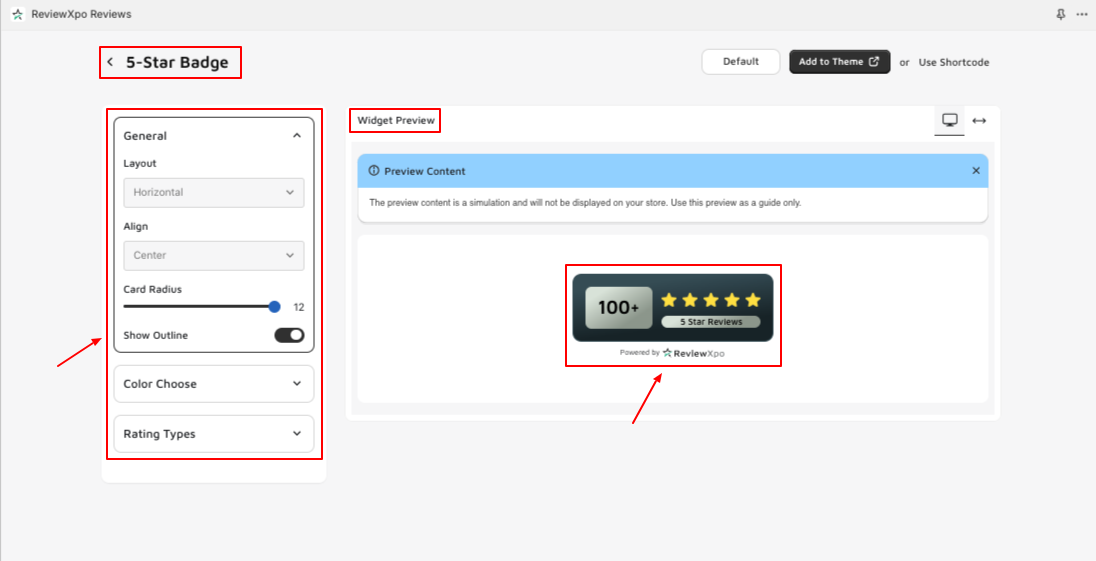Viewport: 1096px width, 561px height.
Task: Collapse the General section
Action: (297, 136)
